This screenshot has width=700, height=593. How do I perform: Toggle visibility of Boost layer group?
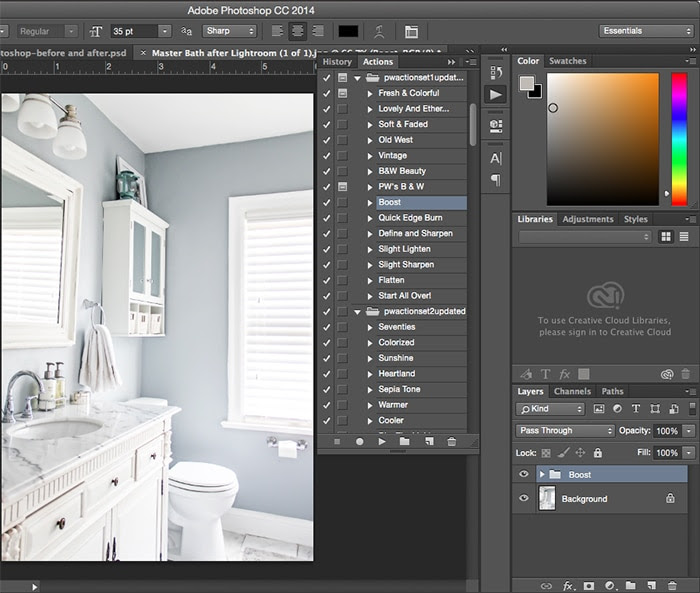[x=524, y=474]
